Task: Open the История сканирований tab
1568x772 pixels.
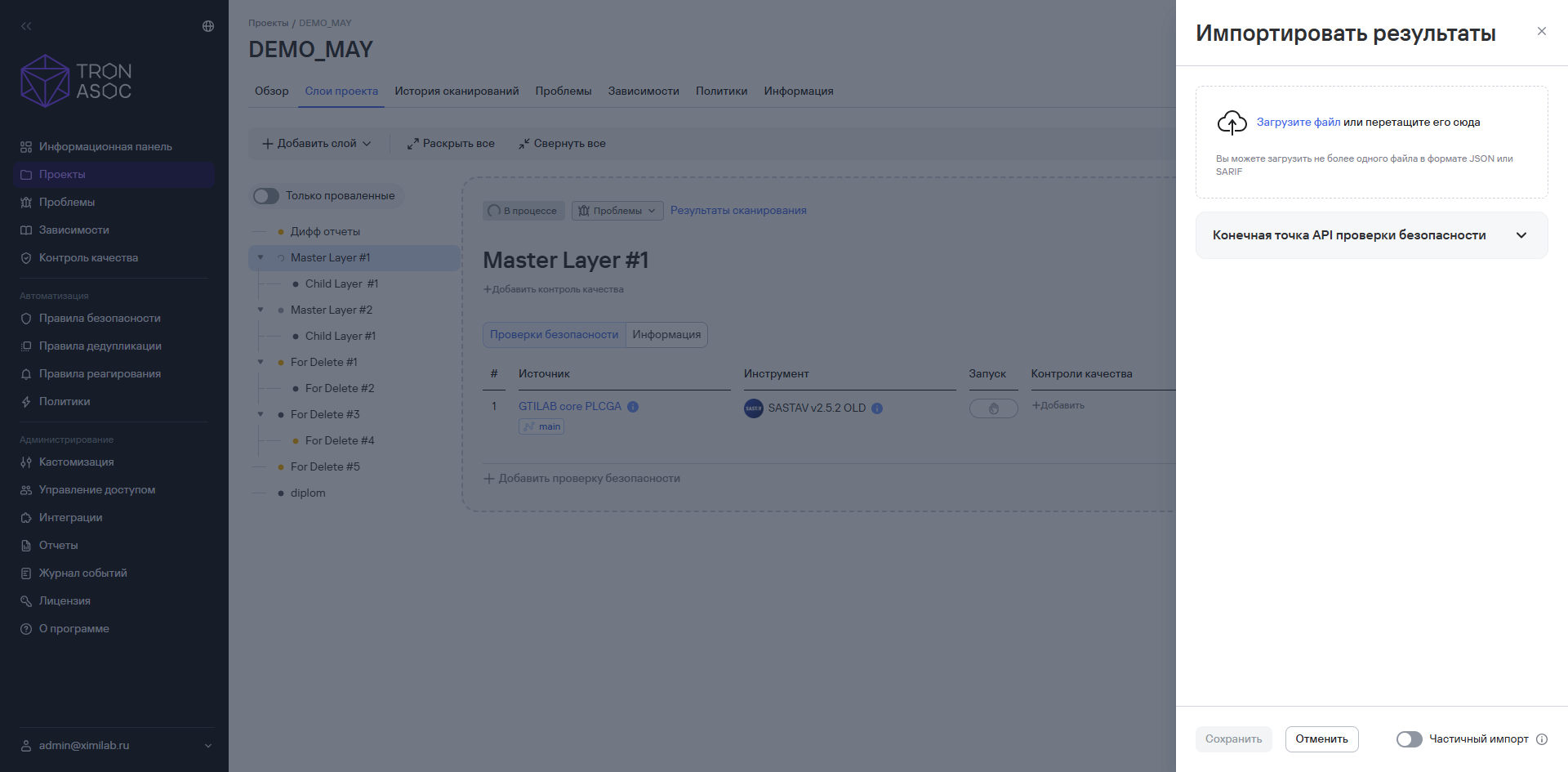Action: point(457,91)
